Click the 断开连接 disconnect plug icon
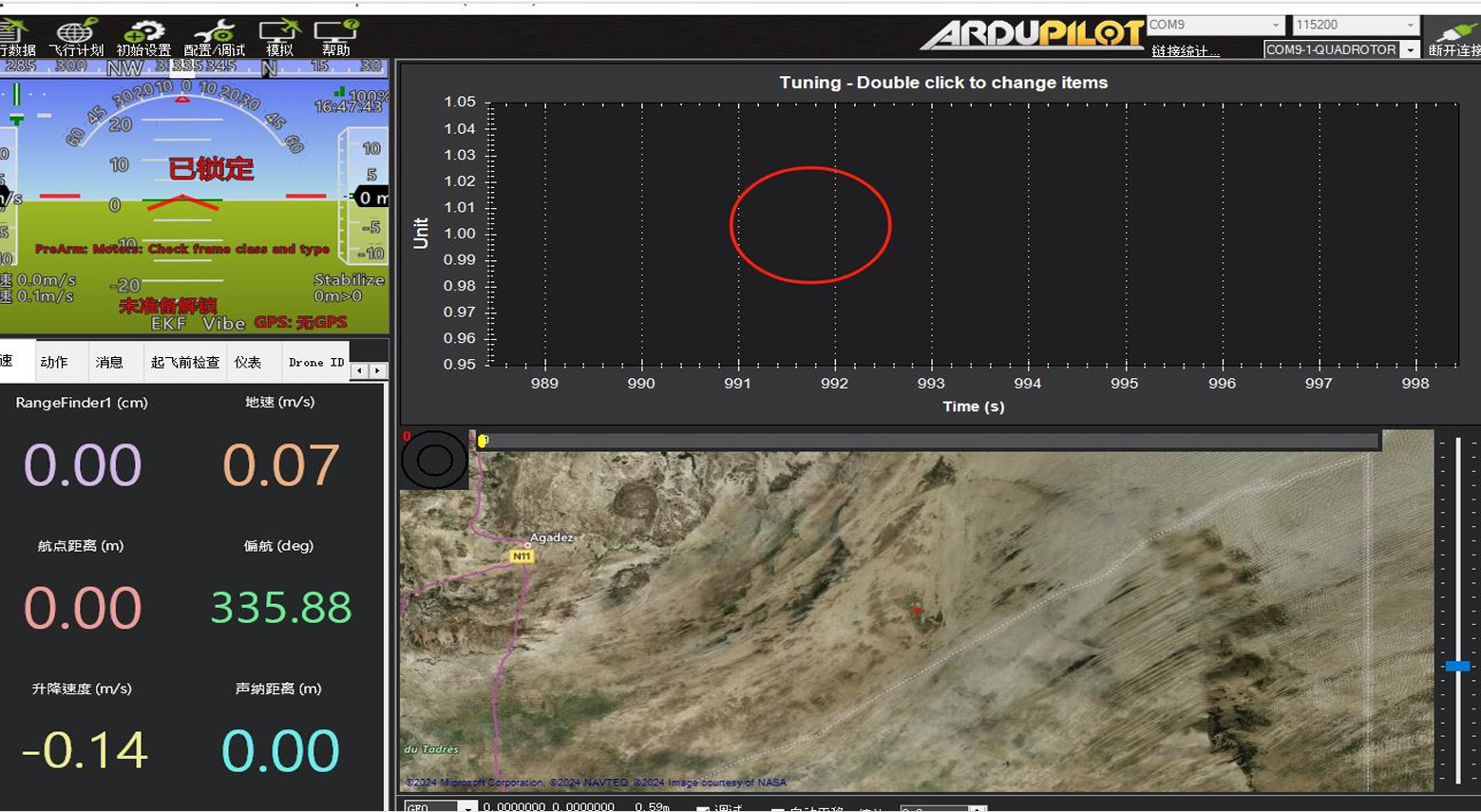Viewport: 1481px width, 812px height. [1454, 36]
